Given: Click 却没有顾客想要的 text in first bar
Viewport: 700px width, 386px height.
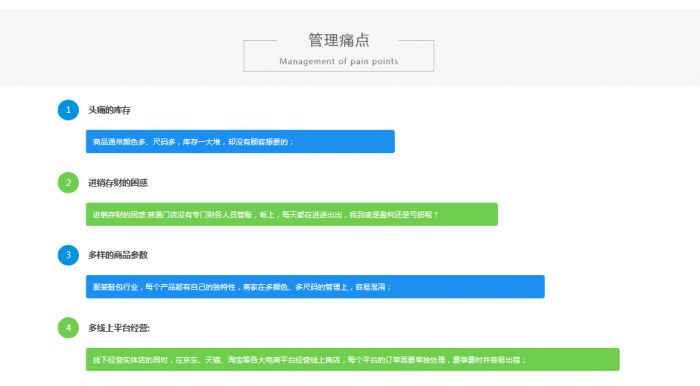Looking at the screenshot, I should click(x=258, y=142).
